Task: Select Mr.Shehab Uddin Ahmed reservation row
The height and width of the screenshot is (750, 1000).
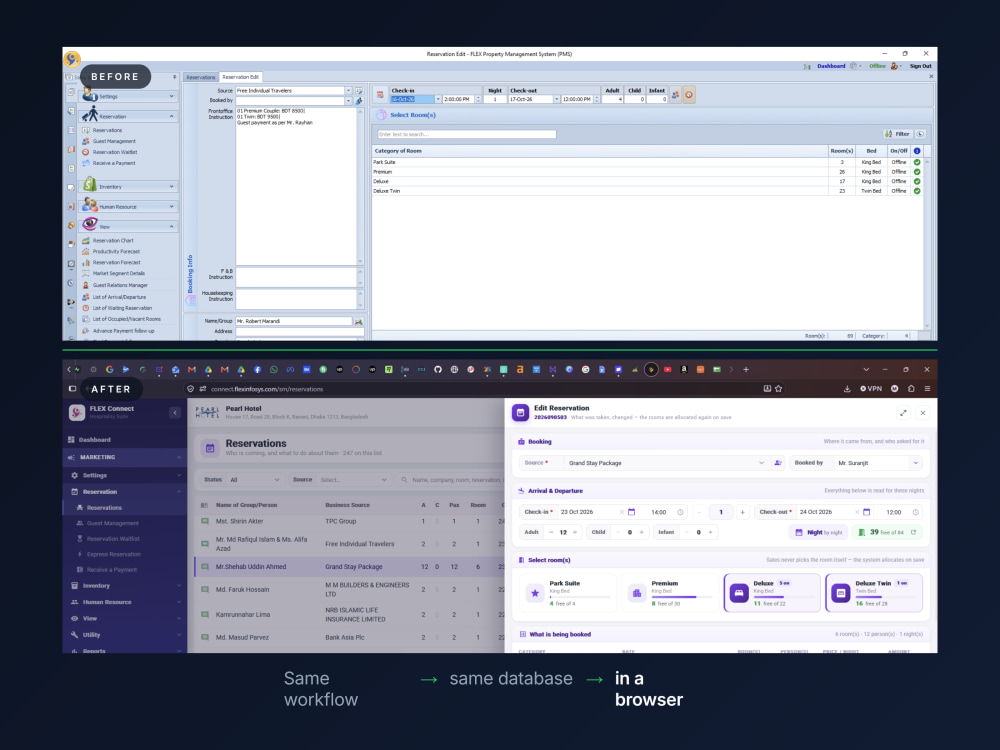Action: pos(349,566)
